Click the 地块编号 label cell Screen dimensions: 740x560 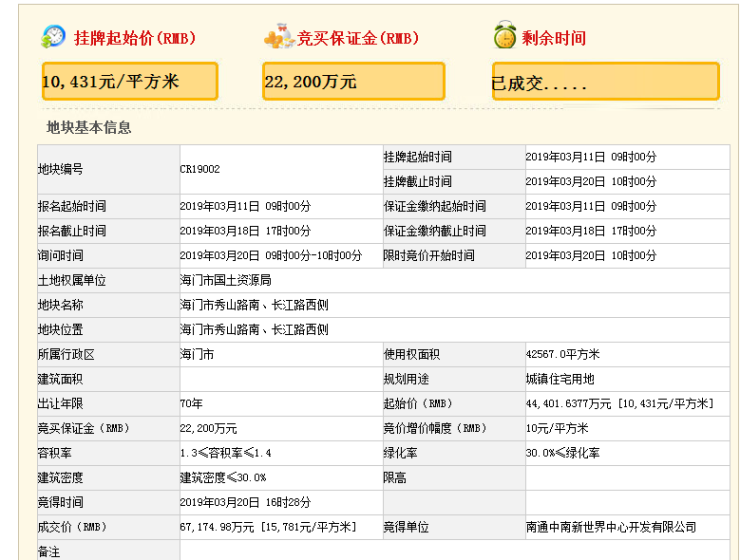point(108,169)
